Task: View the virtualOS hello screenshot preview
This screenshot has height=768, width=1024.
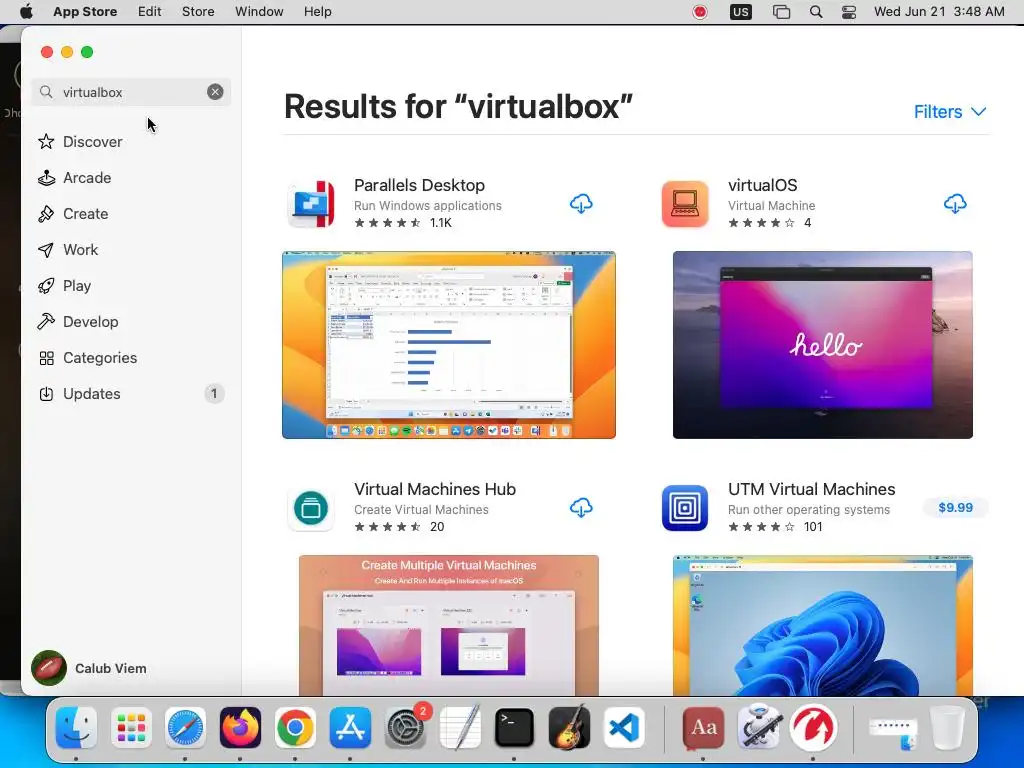Action: click(x=823, y=345)
